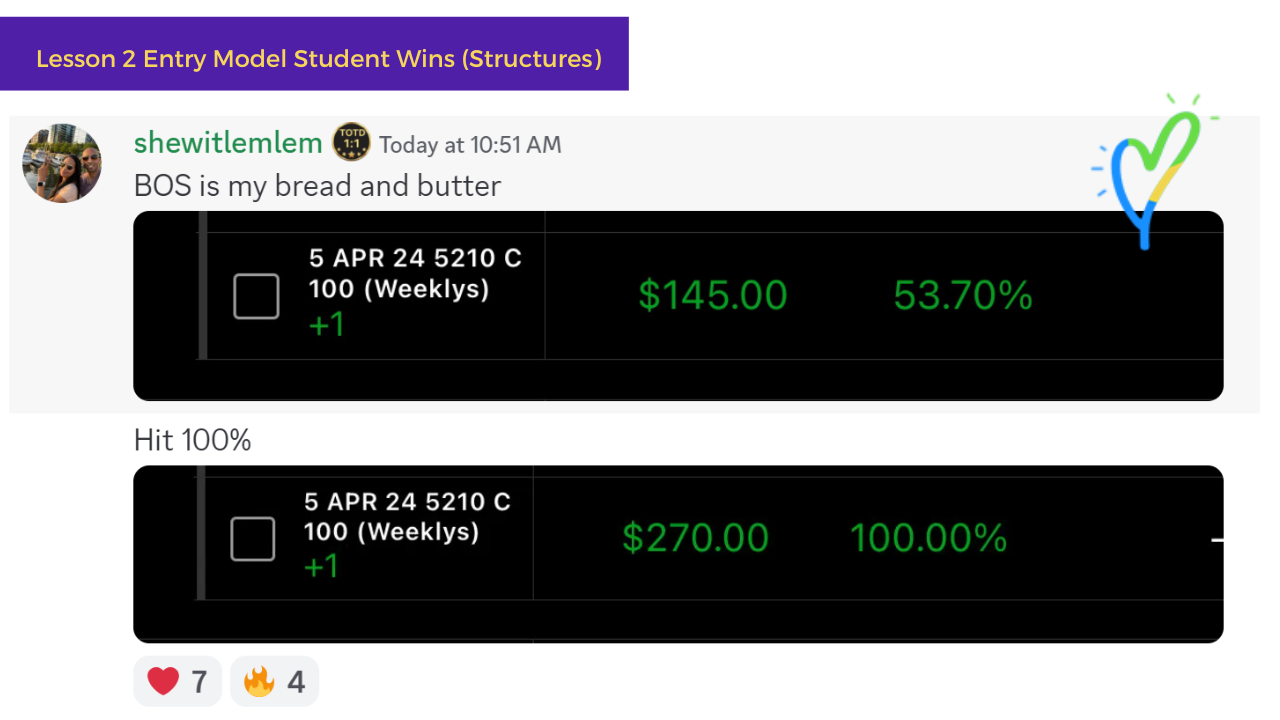The image size is (1280, 720).
Task: Click the option label in the $270.00 row
Action: tap(407, 516)
